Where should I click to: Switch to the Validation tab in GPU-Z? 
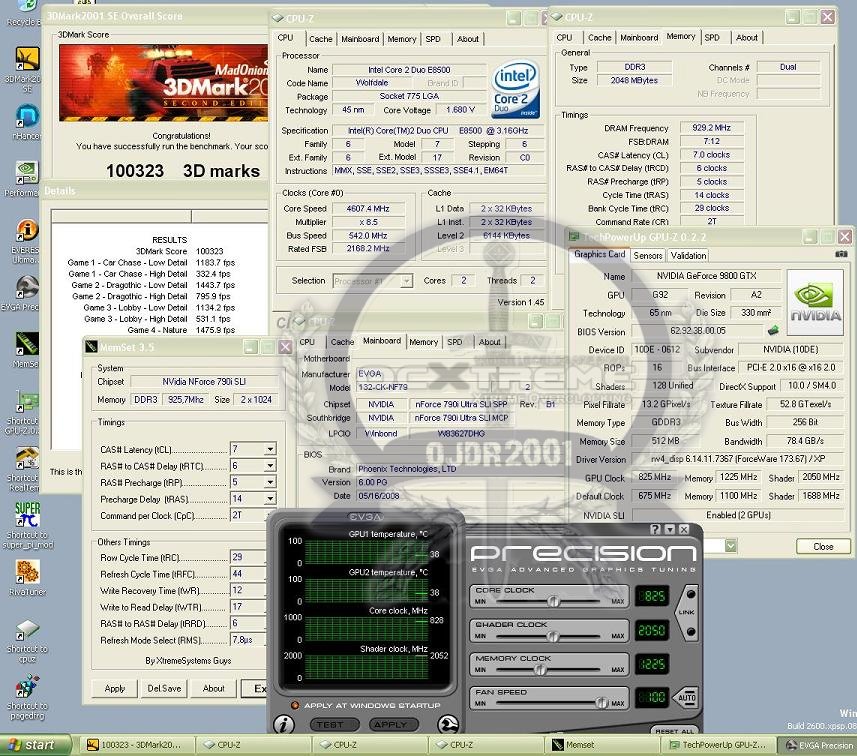pyautogui.click(x=688, y=256)
